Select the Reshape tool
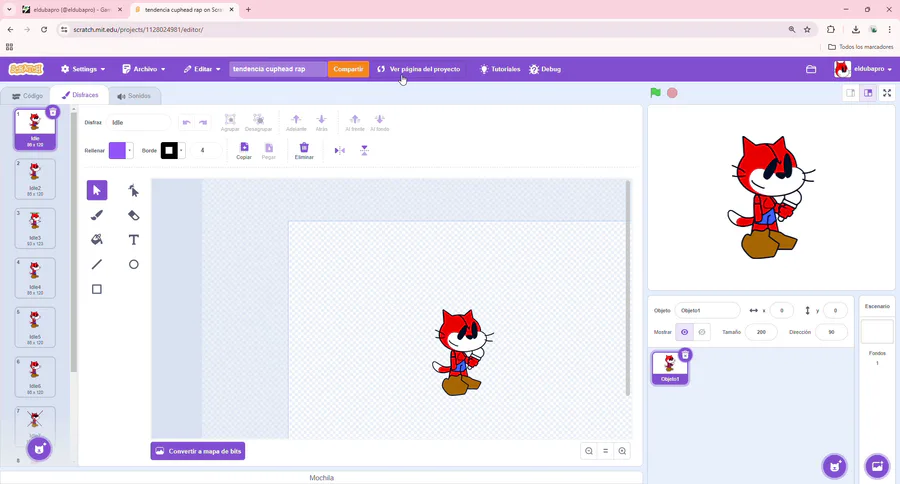Viewport: 900px width, 484px height. click(x=133, y=190)
